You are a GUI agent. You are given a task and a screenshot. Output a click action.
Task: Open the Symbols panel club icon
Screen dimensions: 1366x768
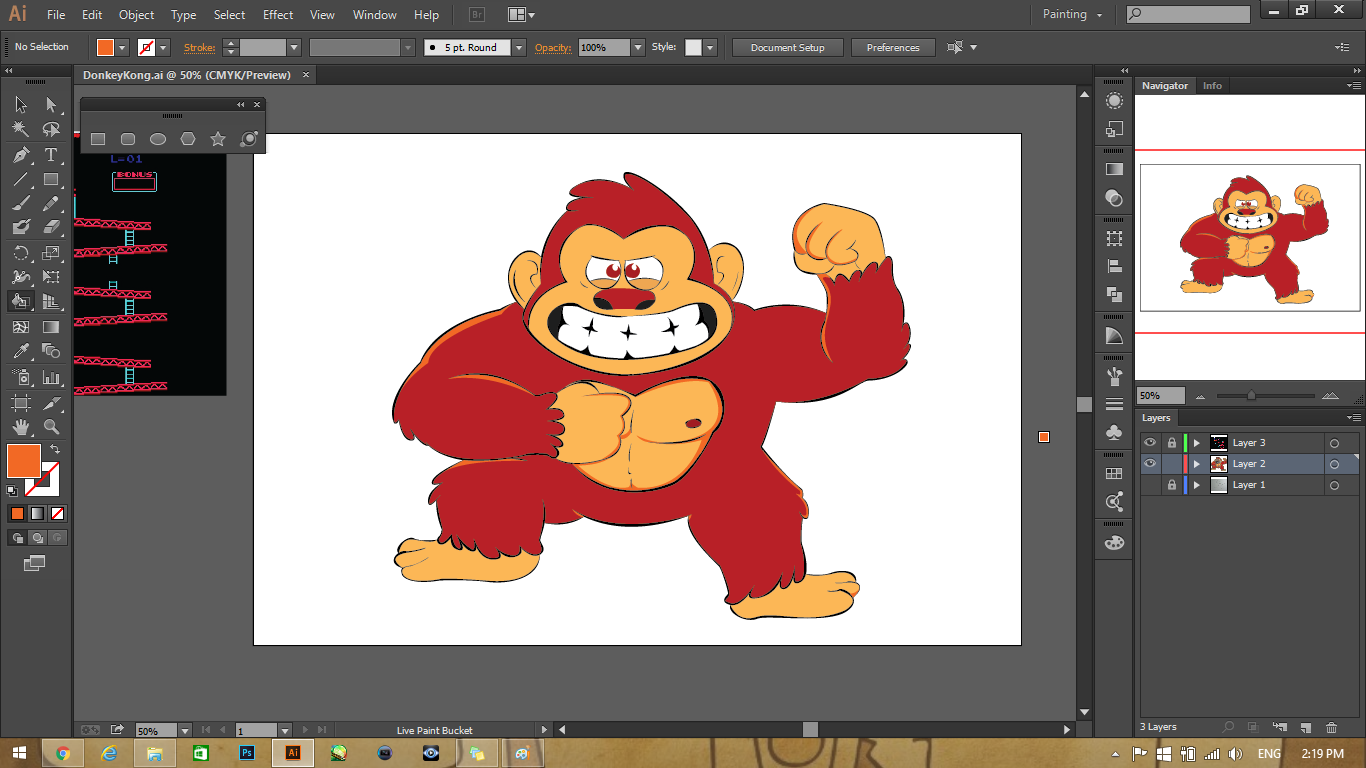[1114, 432]
